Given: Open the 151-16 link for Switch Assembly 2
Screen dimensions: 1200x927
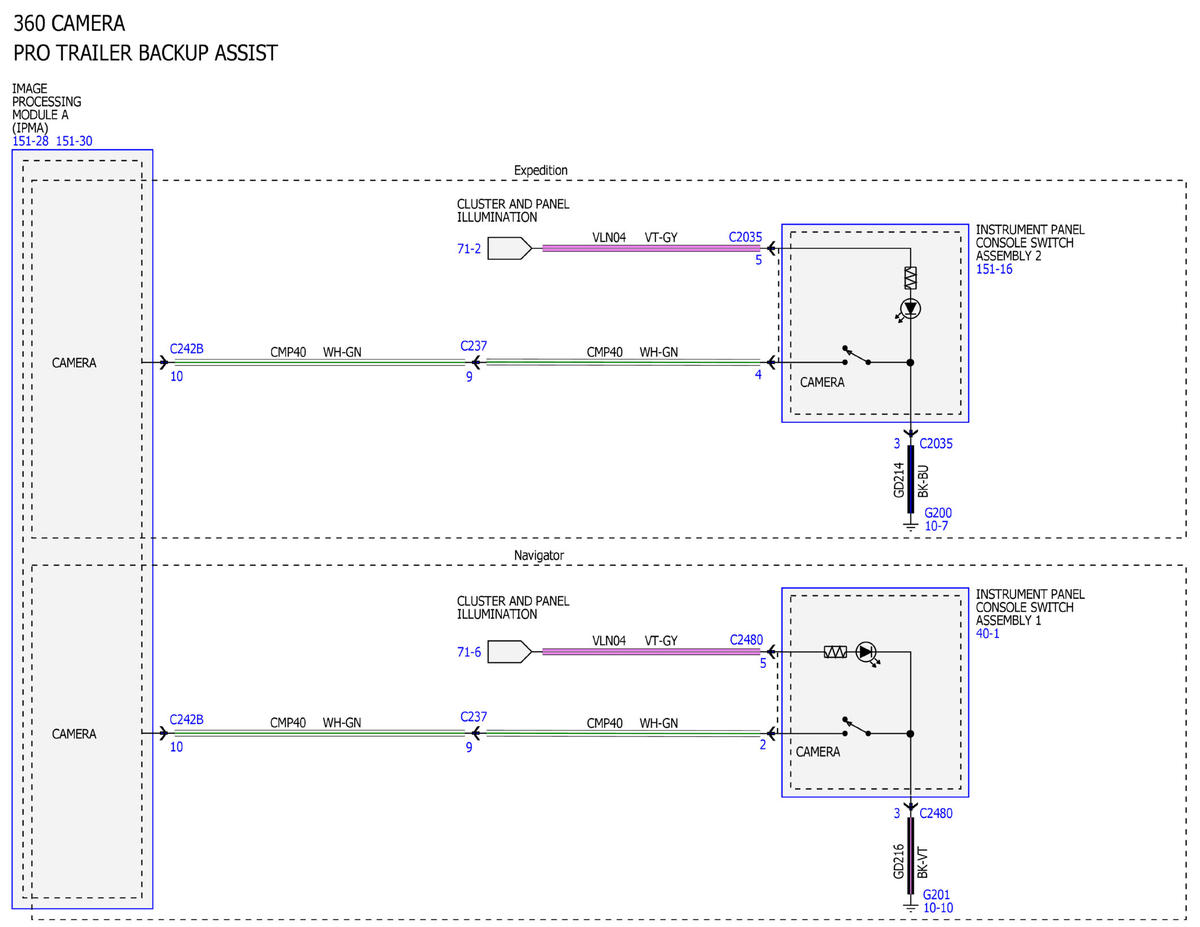Looking at the screenshot, I should click(994, 269).
